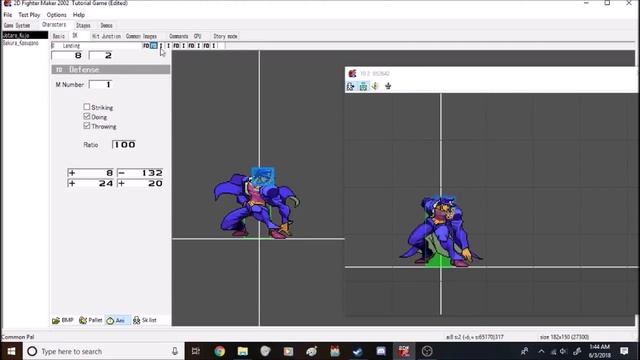Click the volume icon in system tray
The height and width of the screenshot is (360, 640).
(x=564, y=351)
